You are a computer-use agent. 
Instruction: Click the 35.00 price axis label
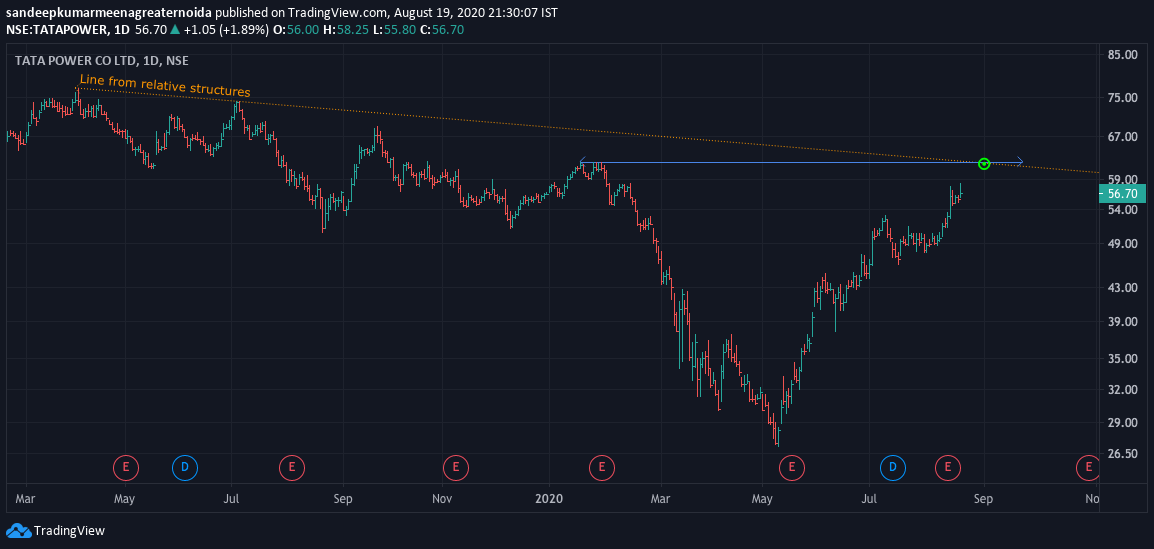click(x=1122, y=358)
